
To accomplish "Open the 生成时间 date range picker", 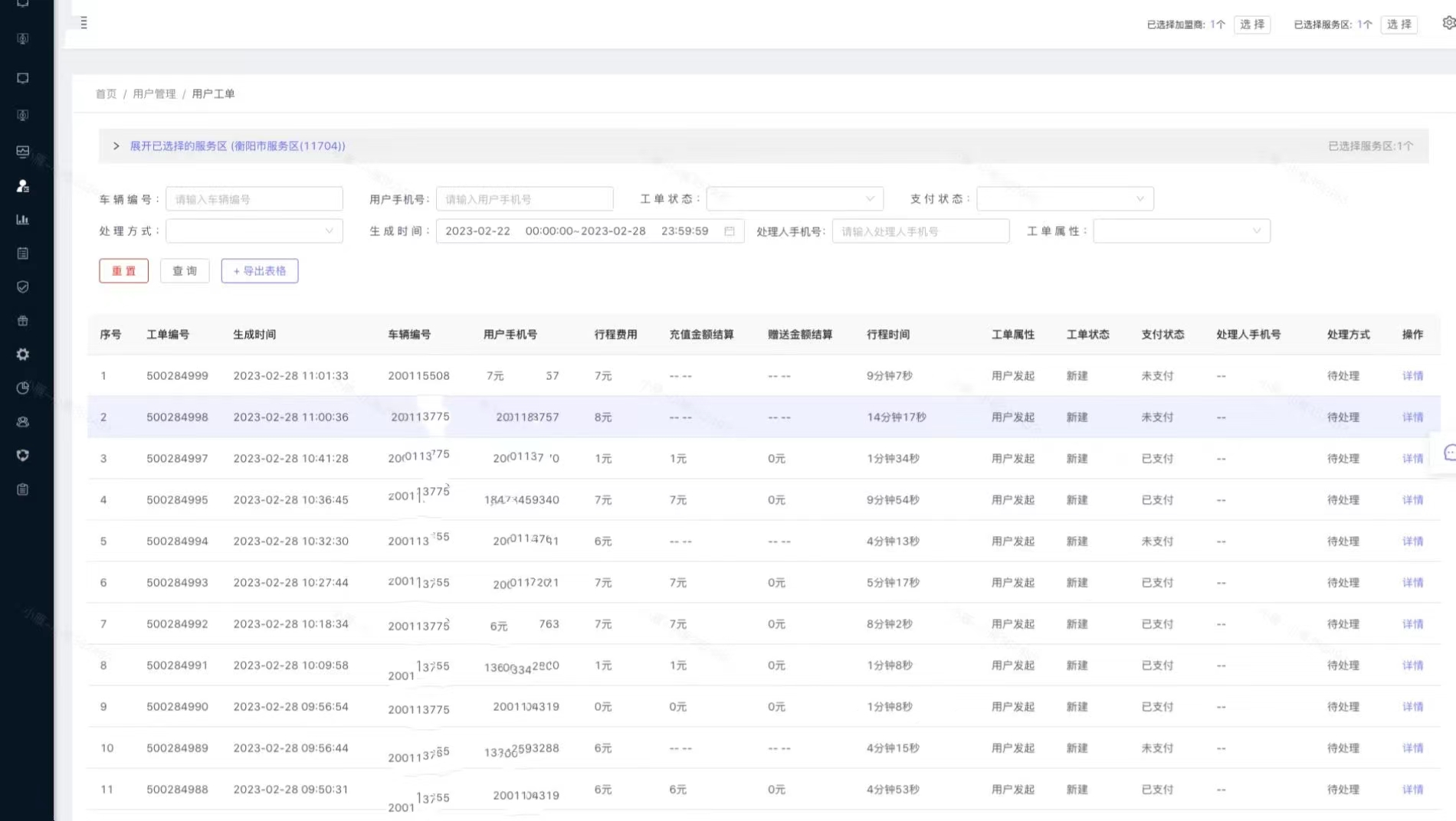I will [x=590, y=231].
